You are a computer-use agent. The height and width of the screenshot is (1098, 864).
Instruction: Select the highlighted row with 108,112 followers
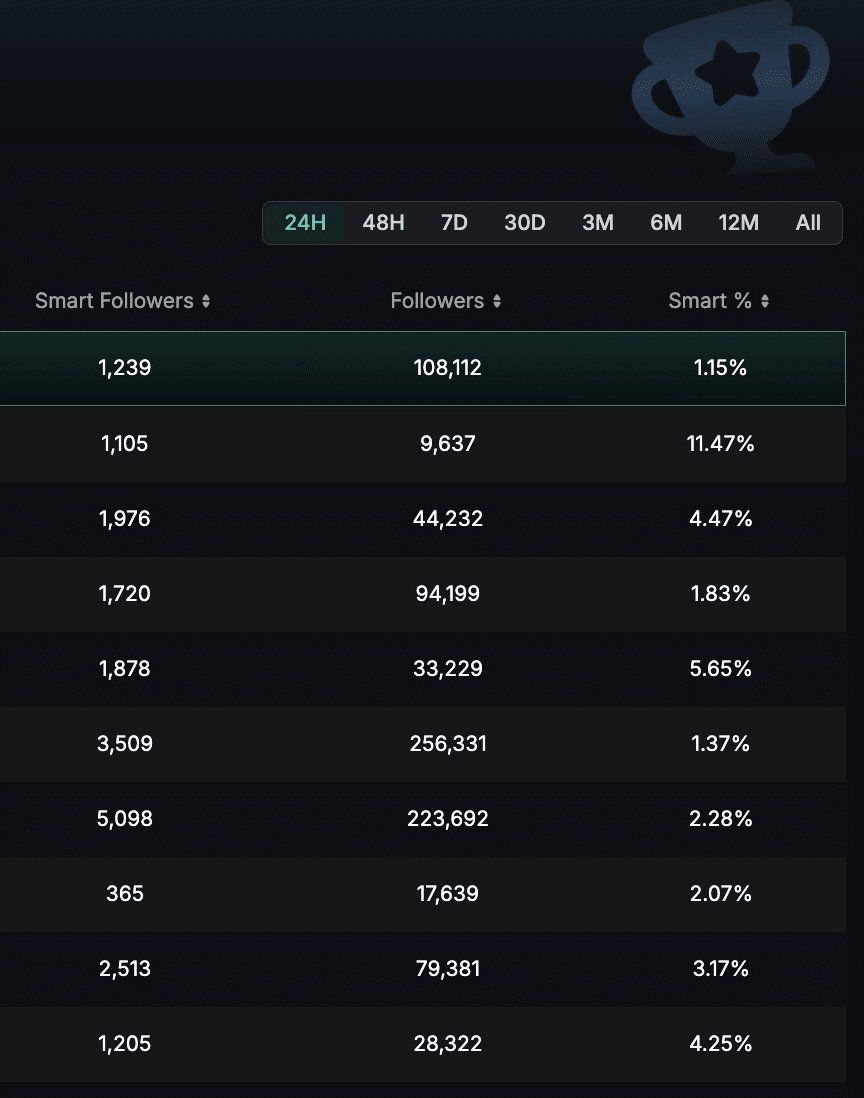tap(447, 368)
